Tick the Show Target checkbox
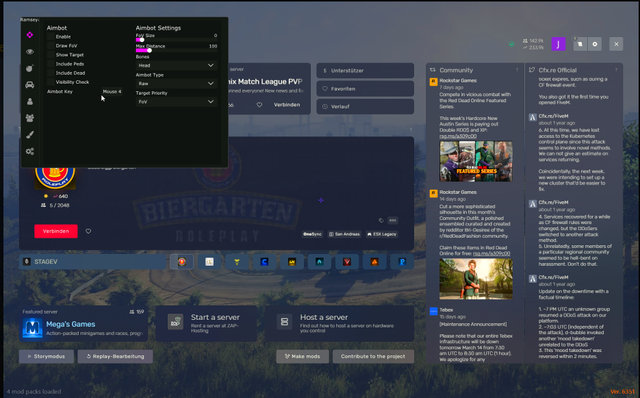The height and width of the screenshot is (398, 640). click(51, 55)
